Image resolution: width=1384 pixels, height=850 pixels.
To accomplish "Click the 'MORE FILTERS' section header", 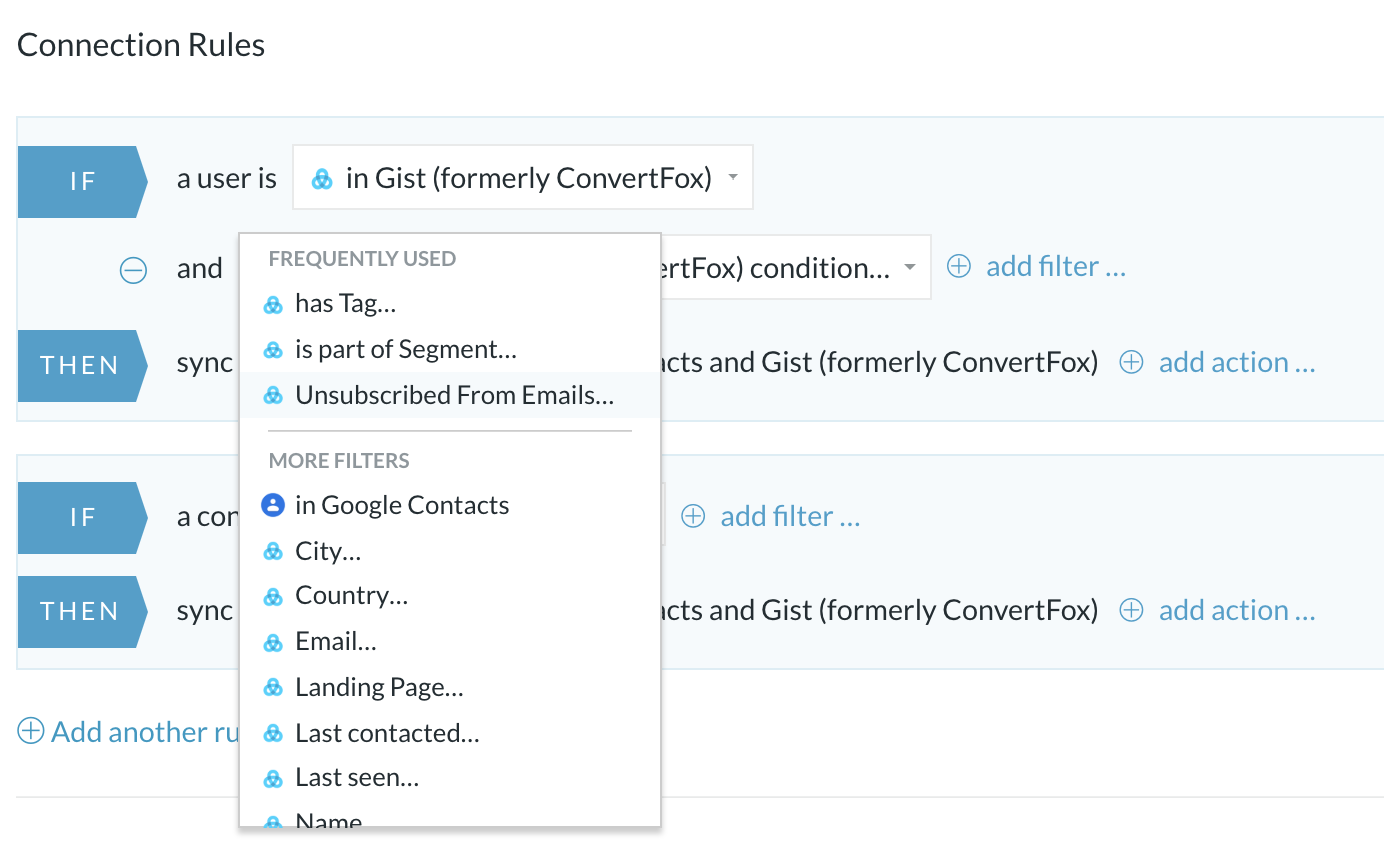I will coord(339,461).
